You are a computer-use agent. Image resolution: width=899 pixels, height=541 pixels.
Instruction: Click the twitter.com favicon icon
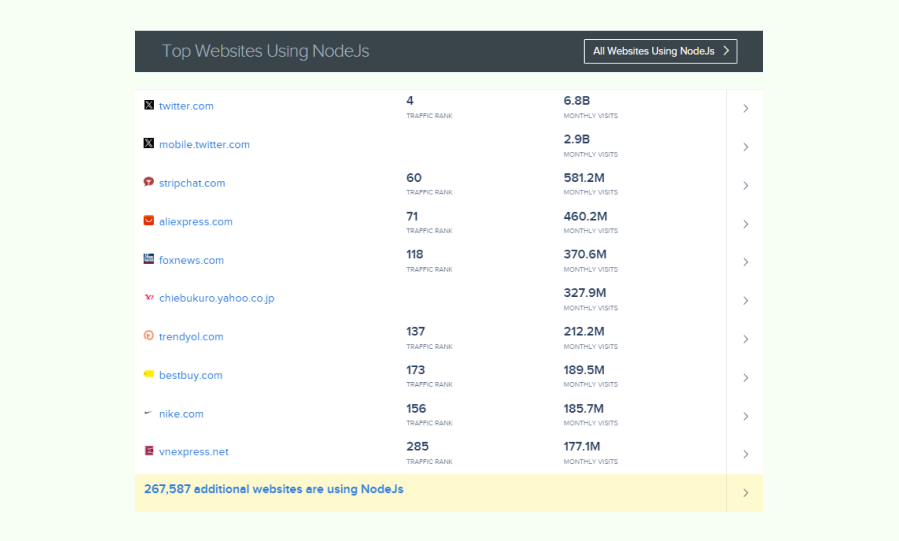point(149,105)
